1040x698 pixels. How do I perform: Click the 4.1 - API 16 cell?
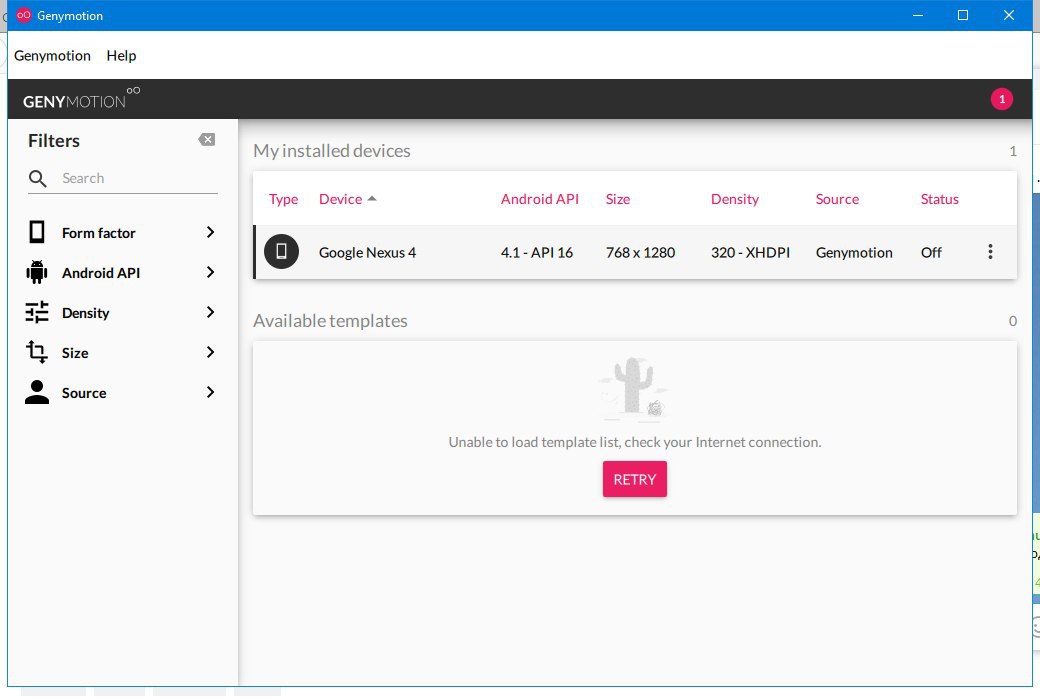[x=537, y=253]
